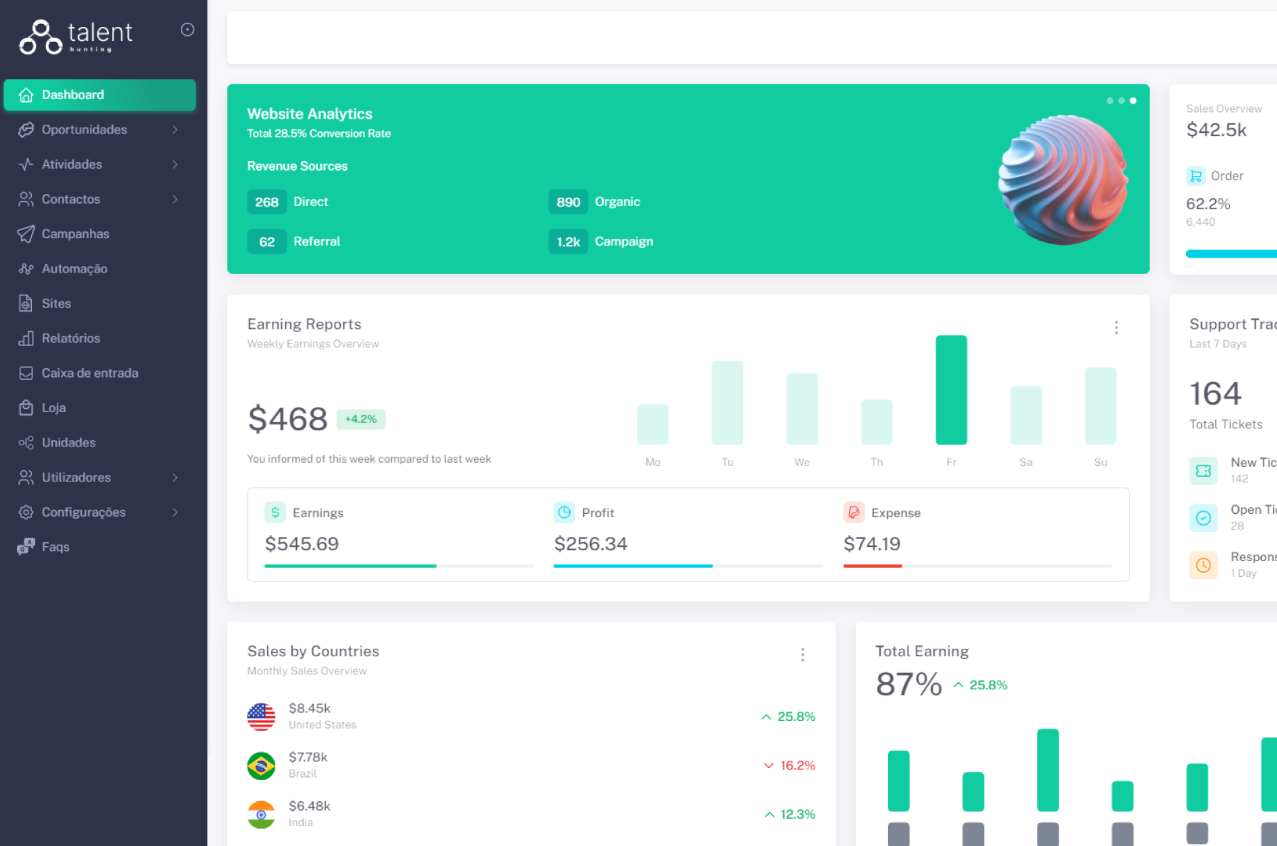The height and width of the screenshot is (846, 1277).
Task: Click the Caixa de entrada inbox icon
Action: click(26, 373)
